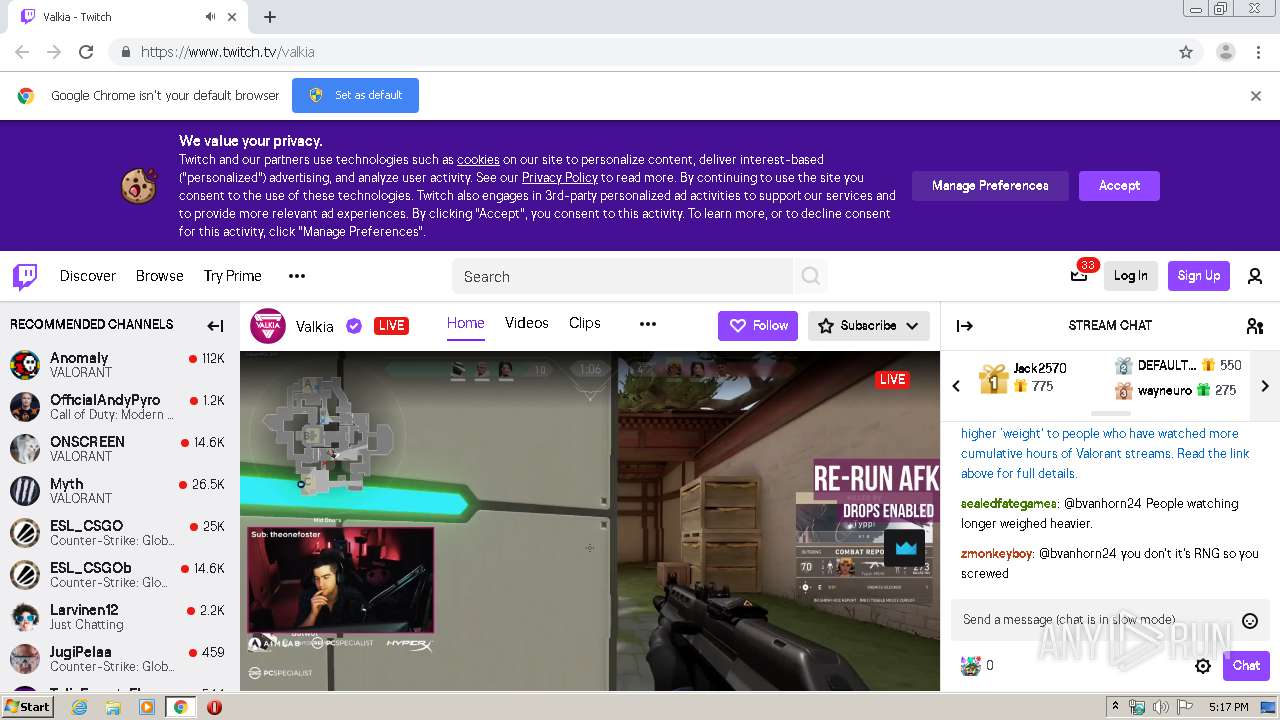
Task: Click Manage Preferences
Action: click(x=990, y=186)
